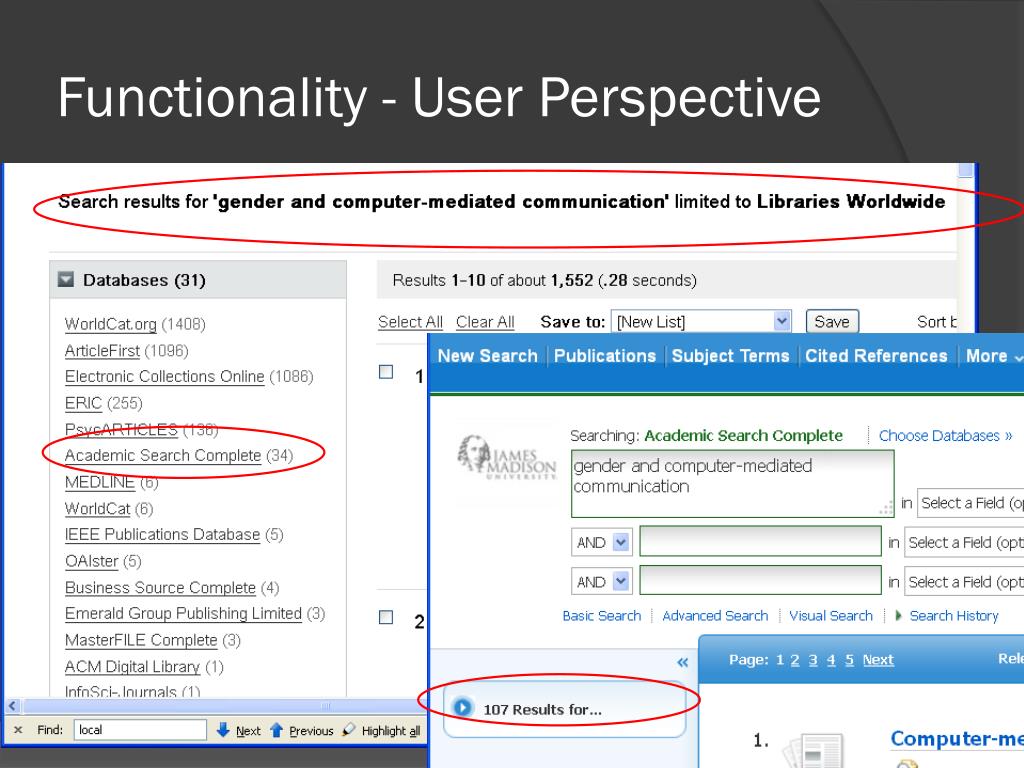
Task: Open Electronic Collections Online results
Action: coord(165,377)
